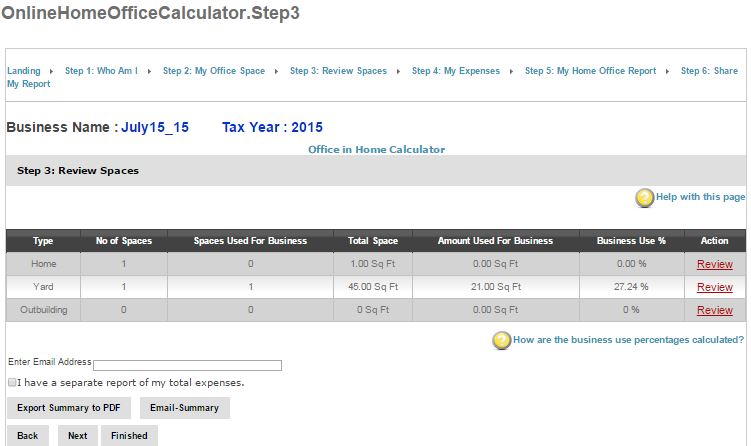Click the '21.00 Sq Ft' amount cell
The width and height of the screenshot is (751, 446).
pyautogui.click(x=495, y=287)
